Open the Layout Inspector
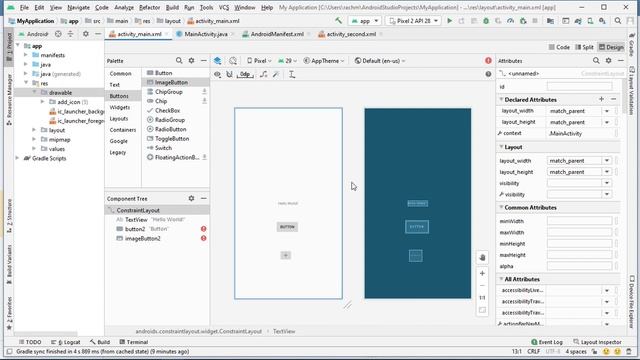 pos(597,342)
